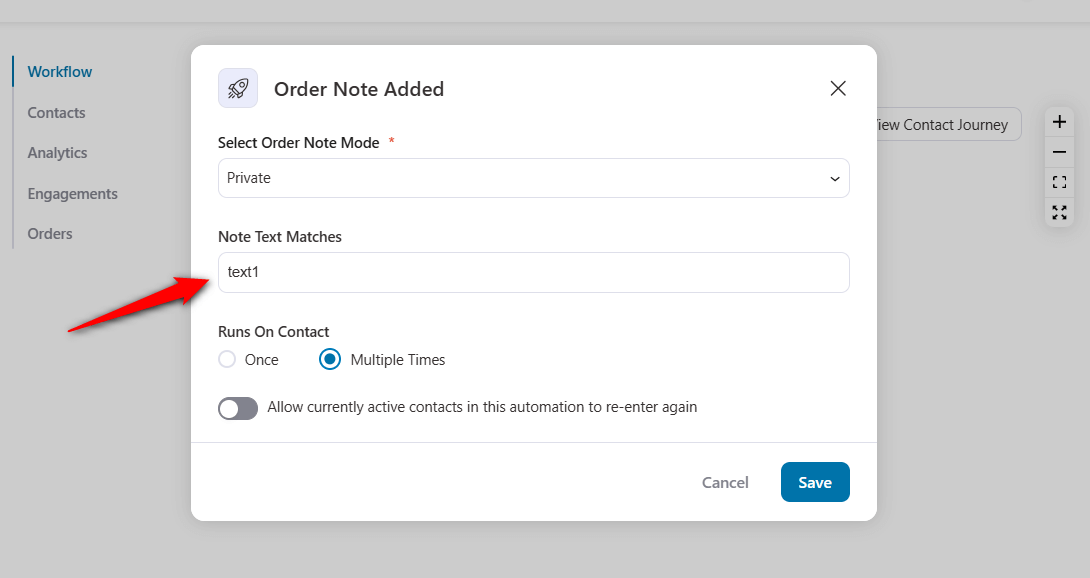The width and height of the screenshot is (1090, 578).
Task: Click the chevron arrow in the Private dropdown
Action: click(x=834, y=179)
